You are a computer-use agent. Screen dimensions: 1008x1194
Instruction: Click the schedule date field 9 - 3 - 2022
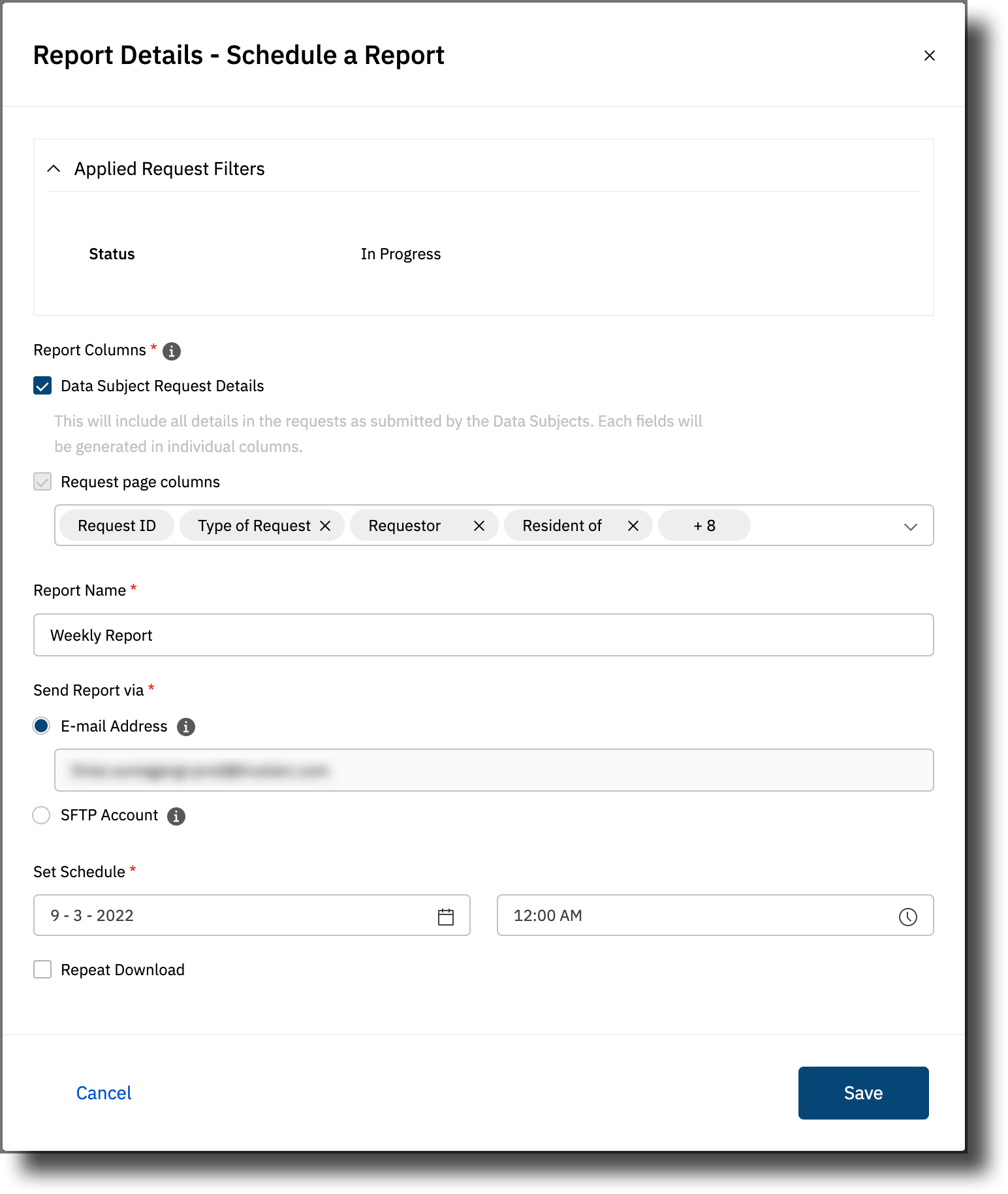[x=252, y=915]
